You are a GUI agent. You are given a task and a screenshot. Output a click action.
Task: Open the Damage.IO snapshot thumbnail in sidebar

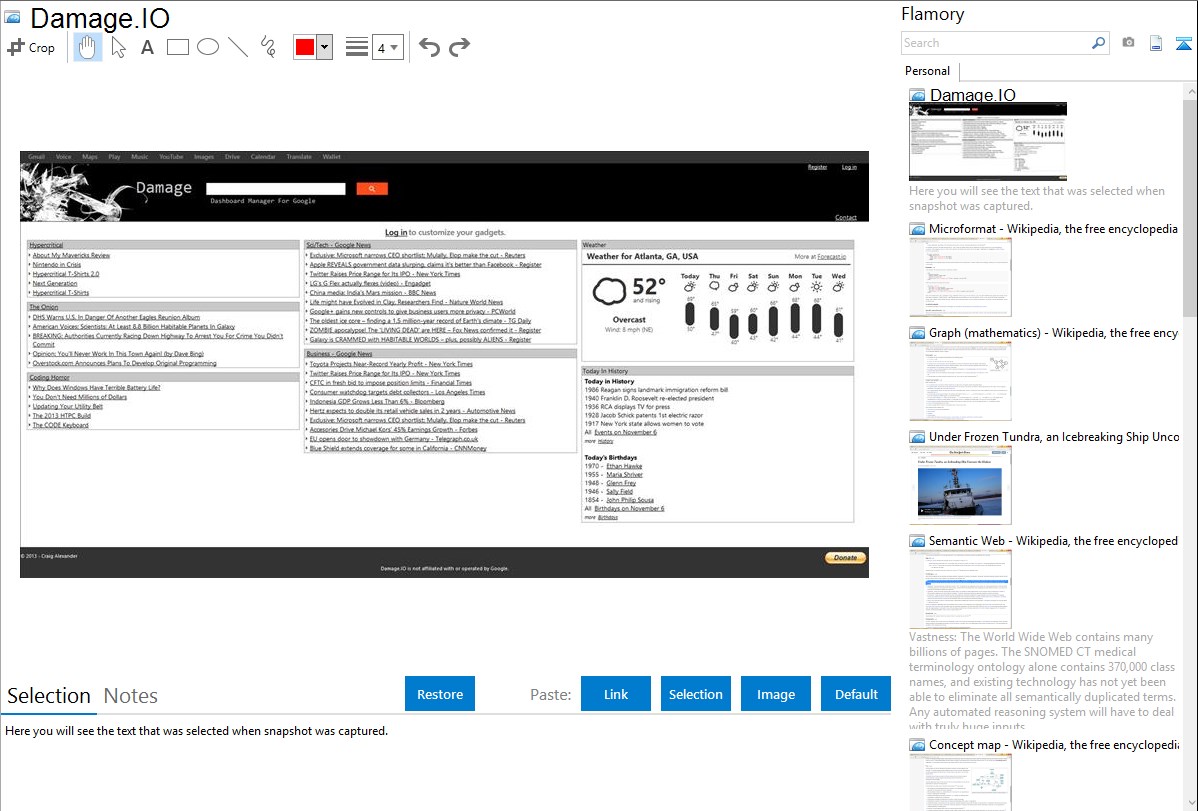click(x=988, y=141)
